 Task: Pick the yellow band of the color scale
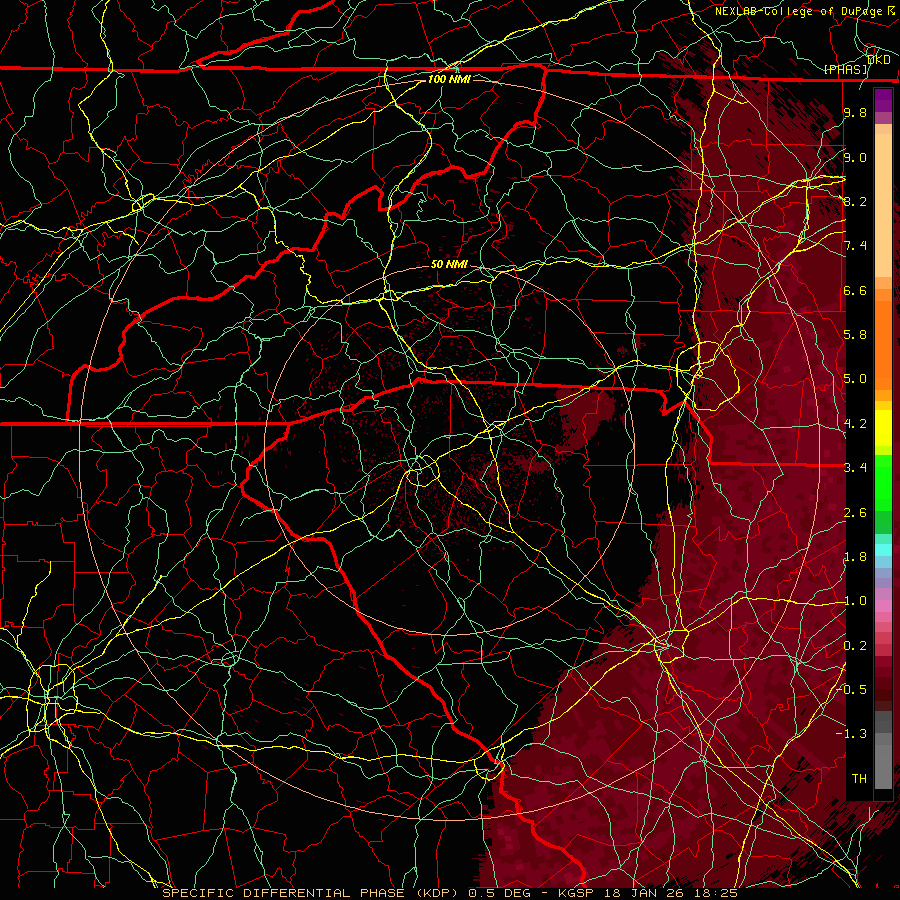[x=883, y=428]
